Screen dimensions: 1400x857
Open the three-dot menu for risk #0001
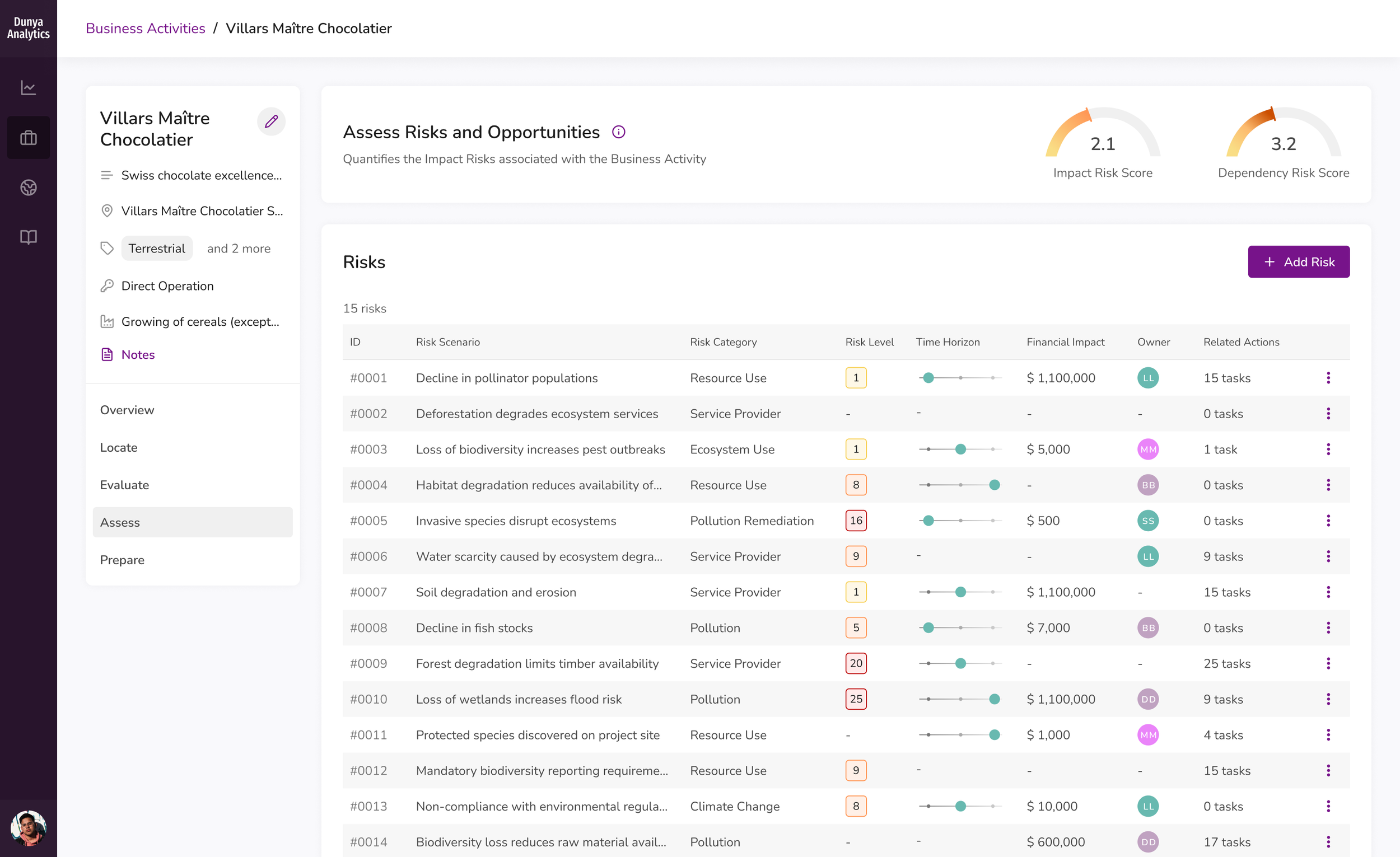1328,378
